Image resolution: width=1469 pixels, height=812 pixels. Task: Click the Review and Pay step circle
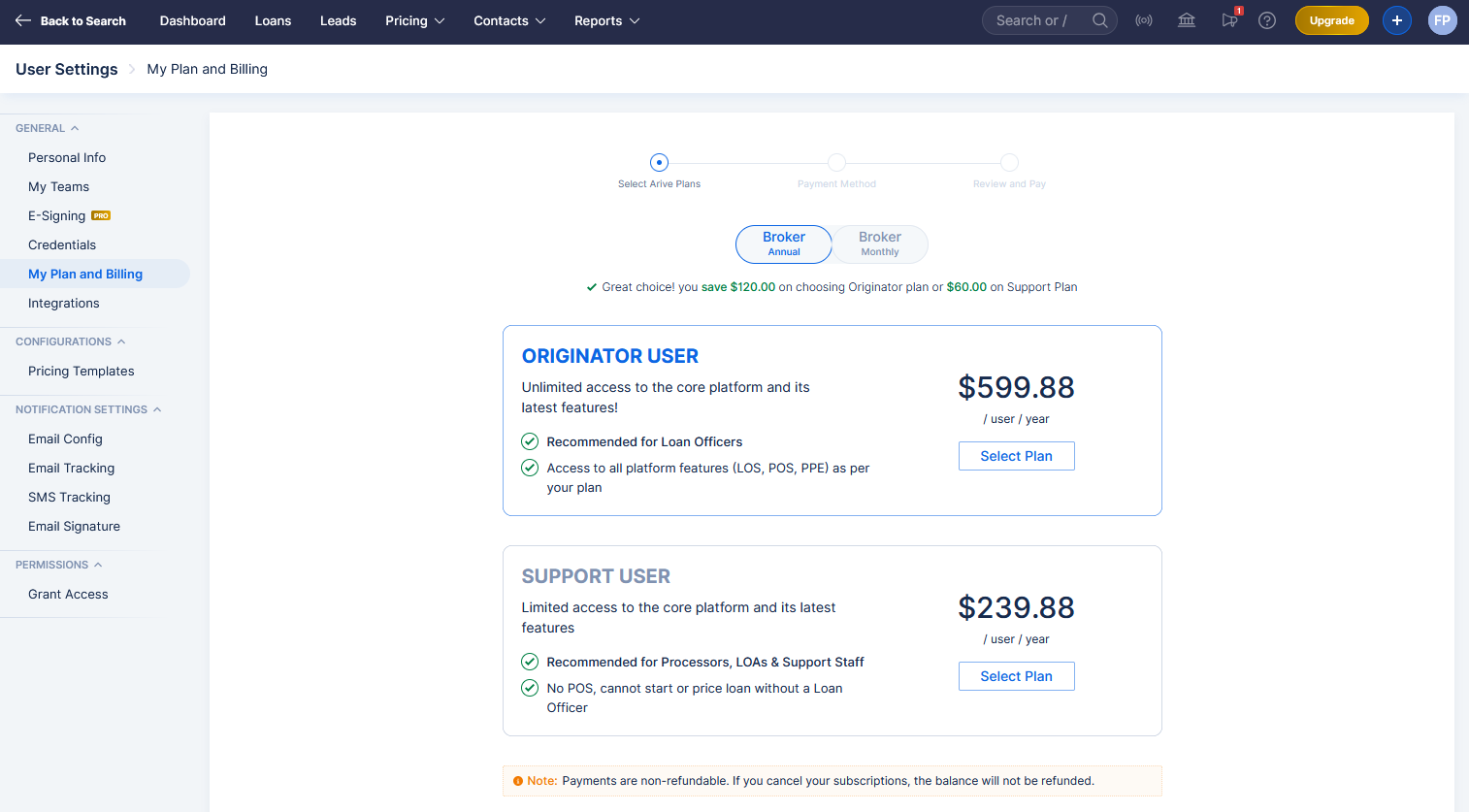click(x=1009, y=162)
